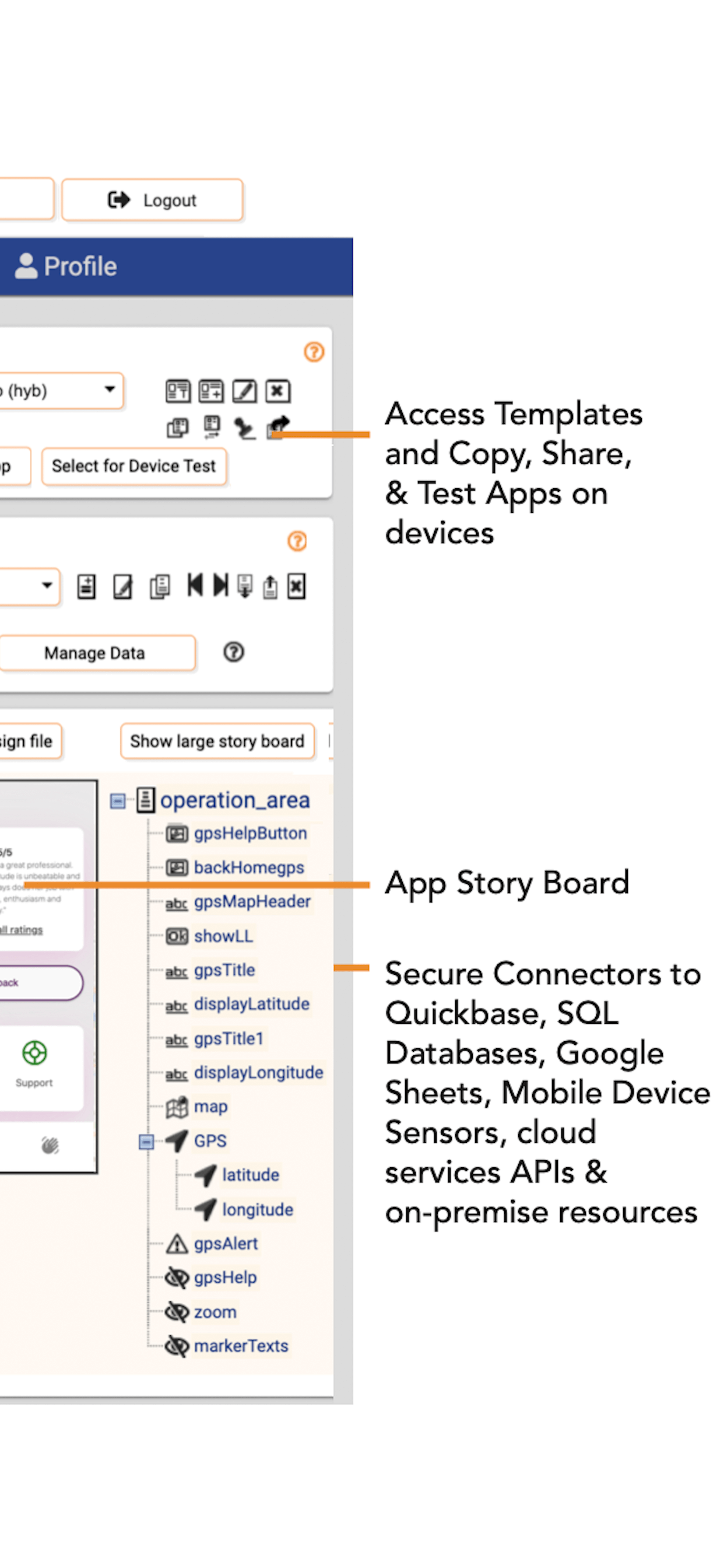Screen dimensions: 724x1568
Task: Open the orange help icon in page panel
Action: click(297, 541)
